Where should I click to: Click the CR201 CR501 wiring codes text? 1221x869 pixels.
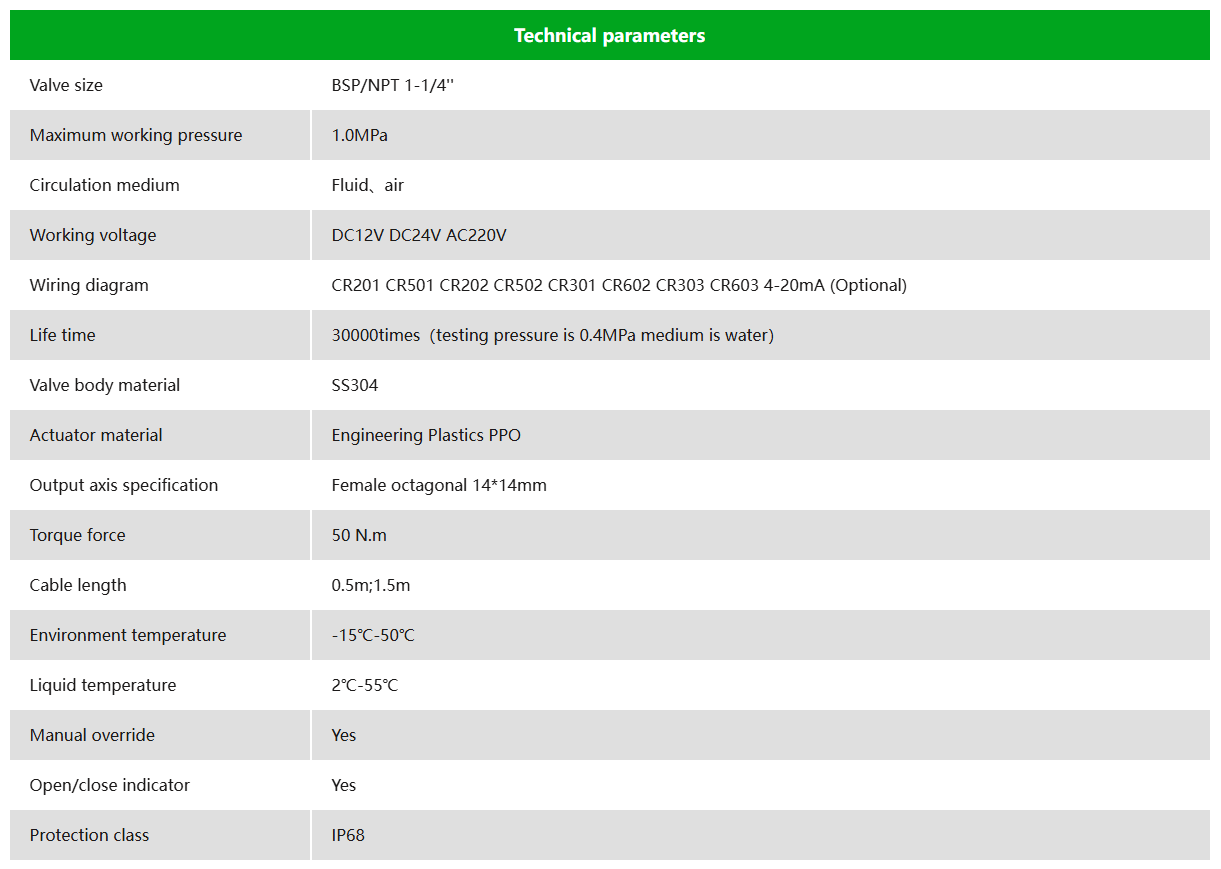619,285
